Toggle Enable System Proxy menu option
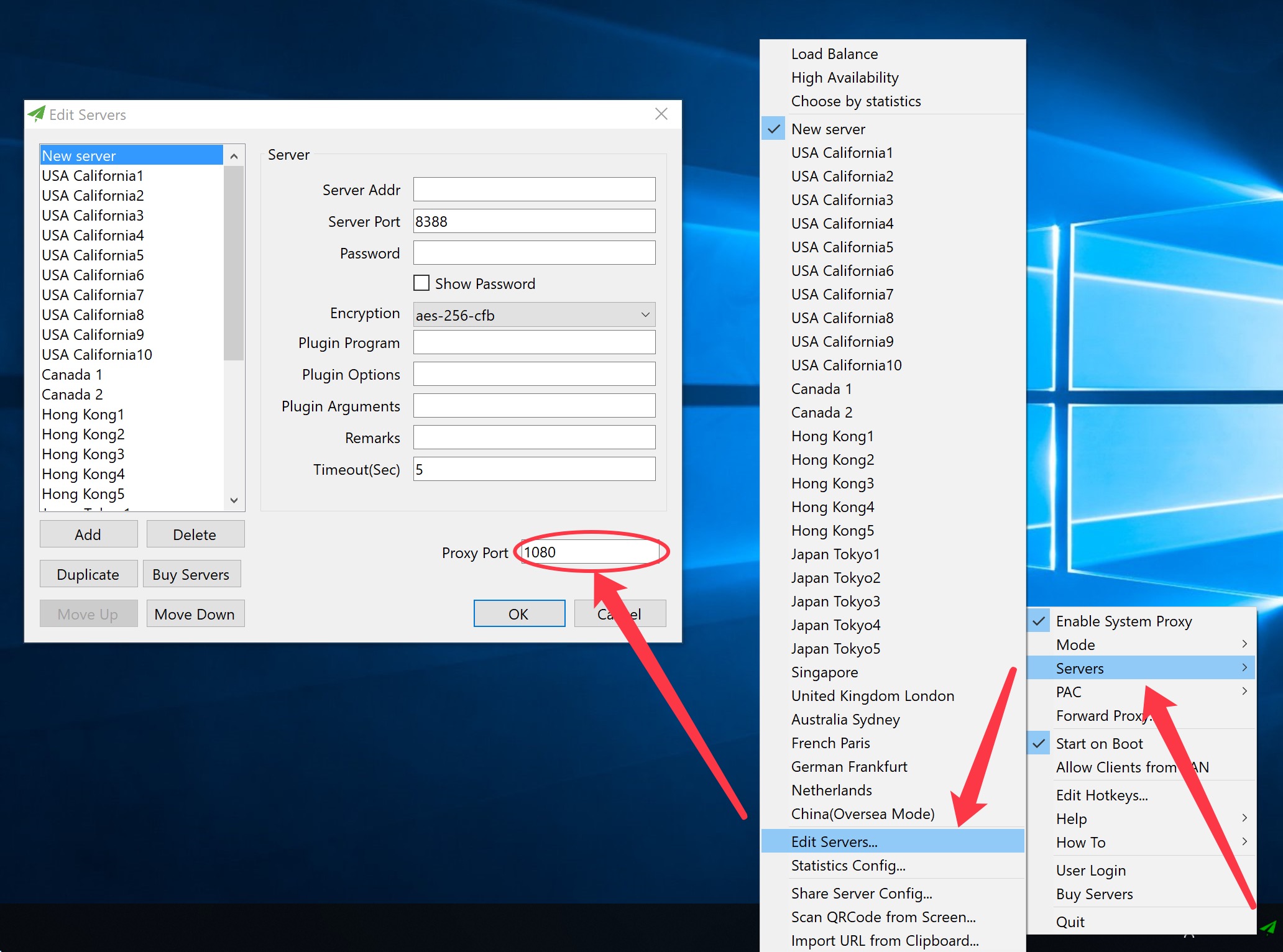Viewport: 1283px width, 952px height. (1123, 621)
